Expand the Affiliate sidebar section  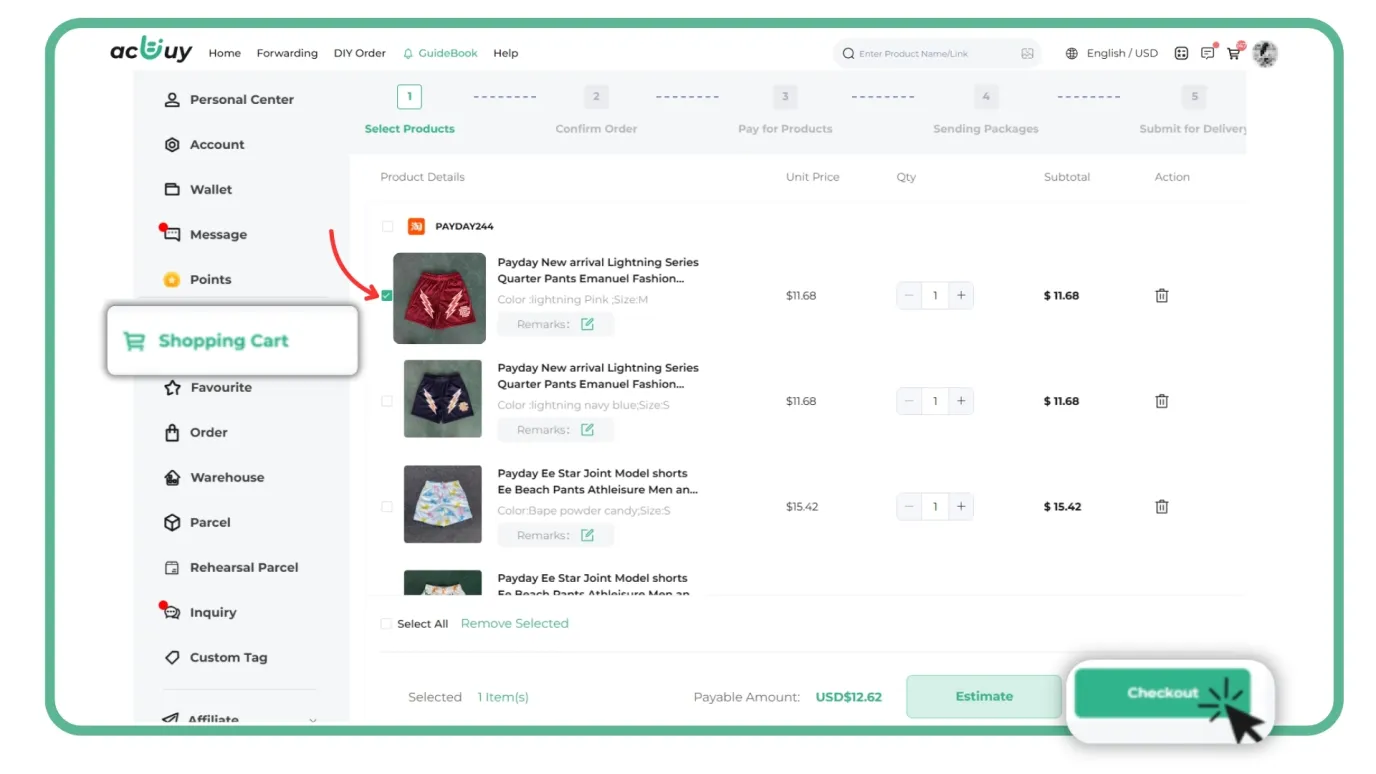click(x=312, y=719)
